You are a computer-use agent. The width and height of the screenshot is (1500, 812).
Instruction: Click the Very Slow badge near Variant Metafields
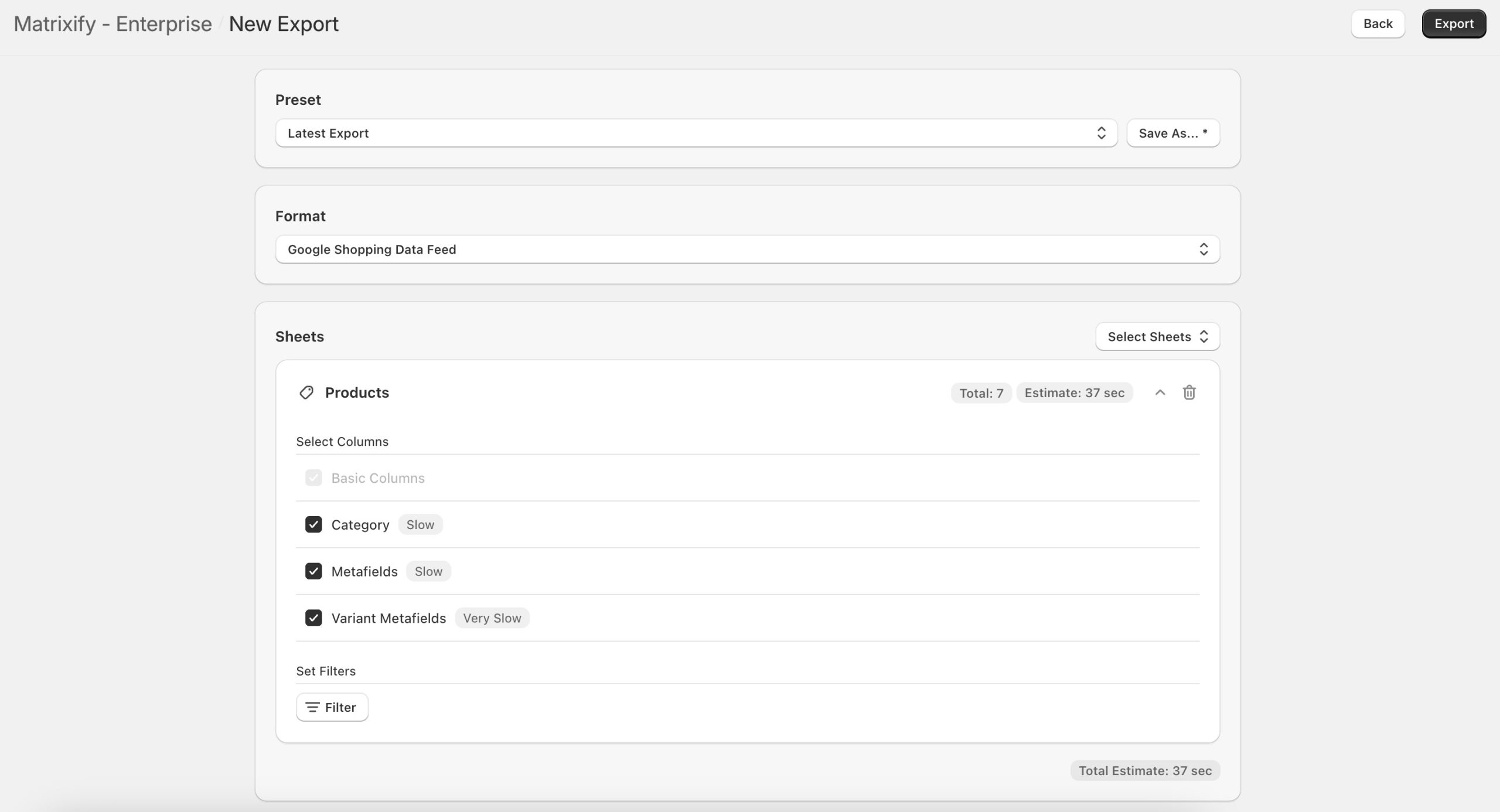point(492,617)
